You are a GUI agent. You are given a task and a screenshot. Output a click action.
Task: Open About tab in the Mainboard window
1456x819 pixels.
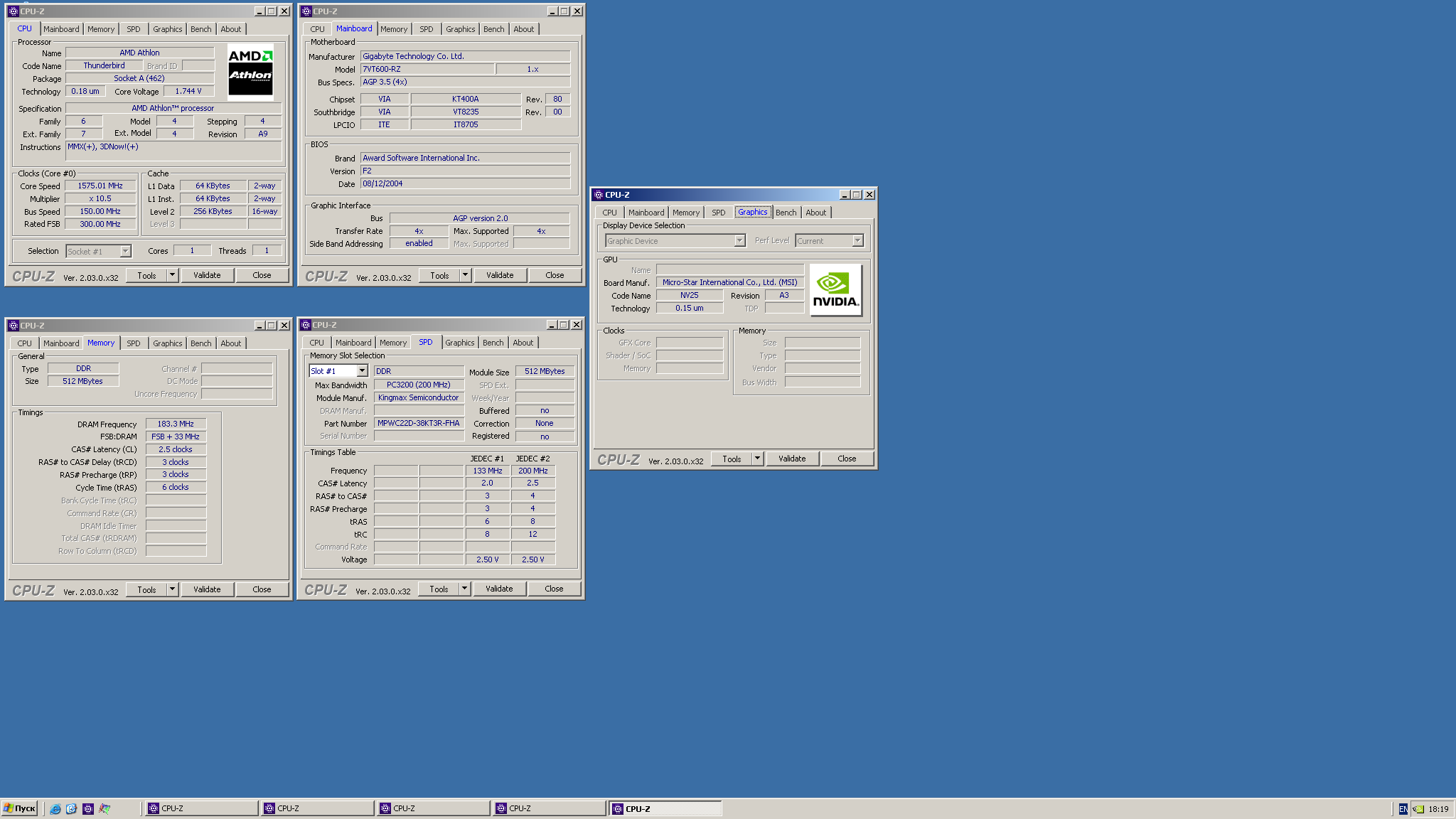click(524, 29)
